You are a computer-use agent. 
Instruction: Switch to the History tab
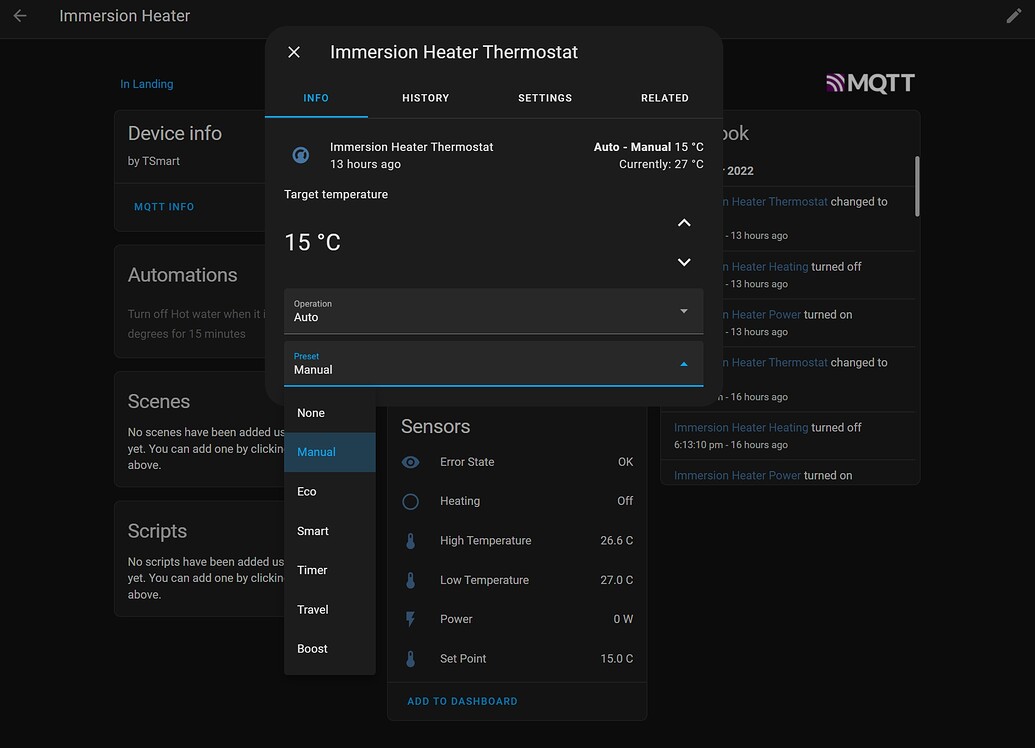click(x=426, y=98)
